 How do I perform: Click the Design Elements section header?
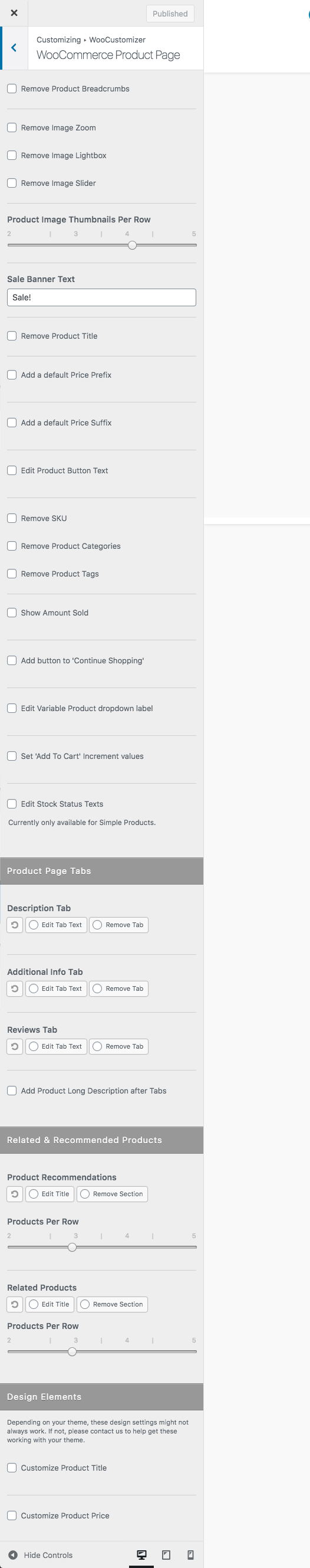pos(101,1397)
